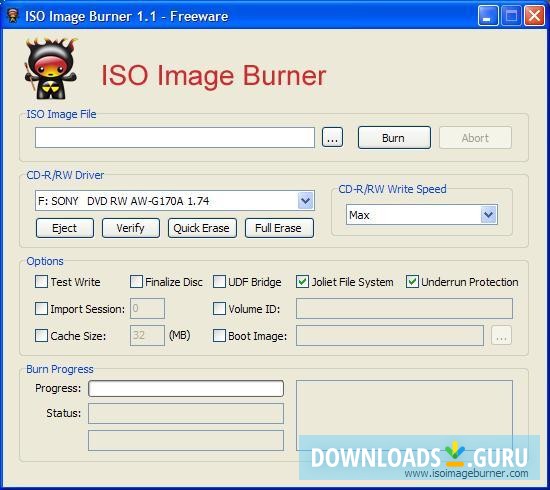Viewport: 550px width, 490px height.
Task: Enable Volume ID checkbox
Action: click(220, 309)
